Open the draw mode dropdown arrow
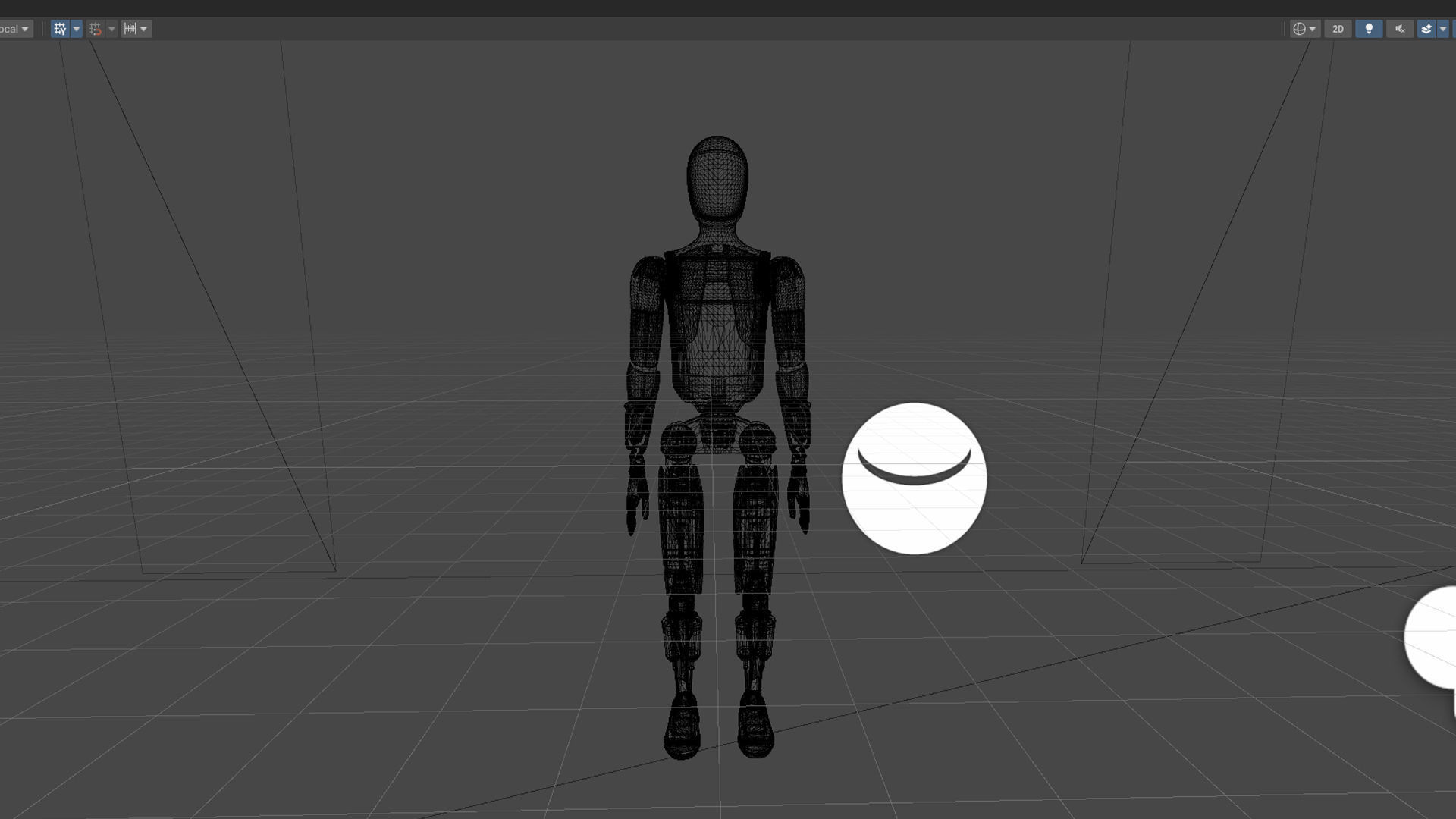This screenshot has height=819, width=1456. tap(1313, 29)
